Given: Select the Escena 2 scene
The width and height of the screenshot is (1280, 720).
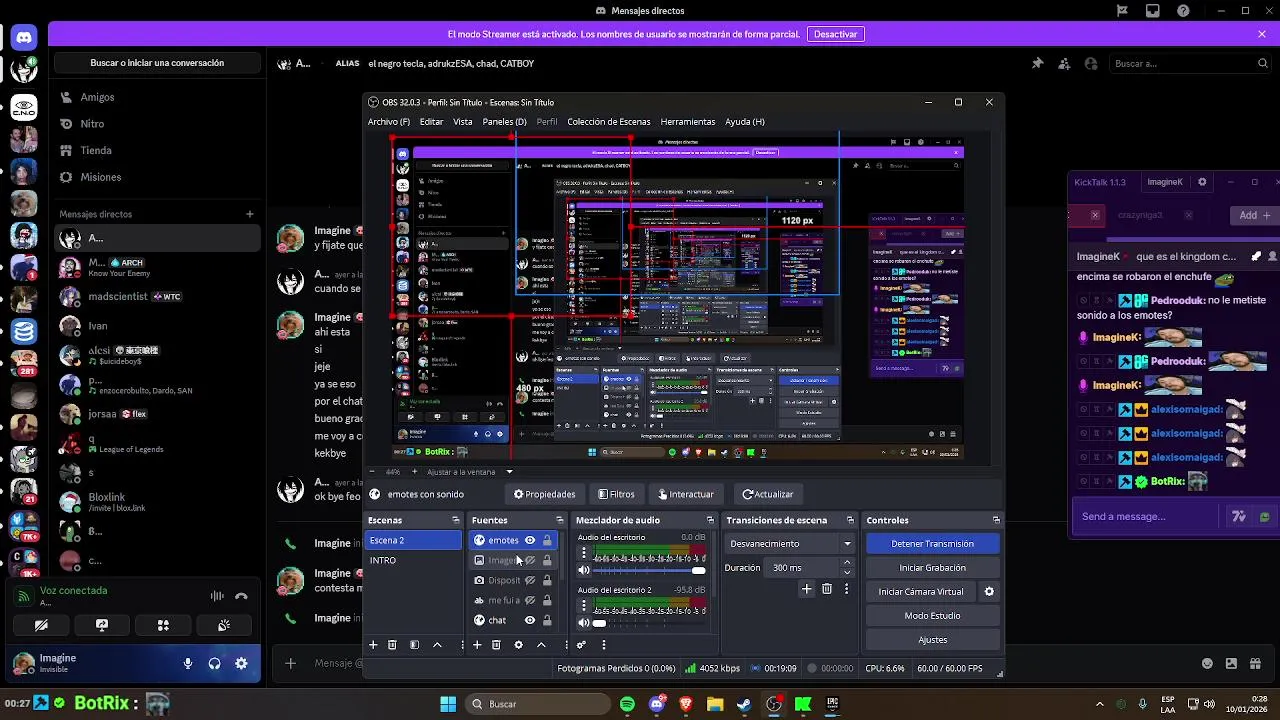Looking at the screenshot, I should (413, 540).
